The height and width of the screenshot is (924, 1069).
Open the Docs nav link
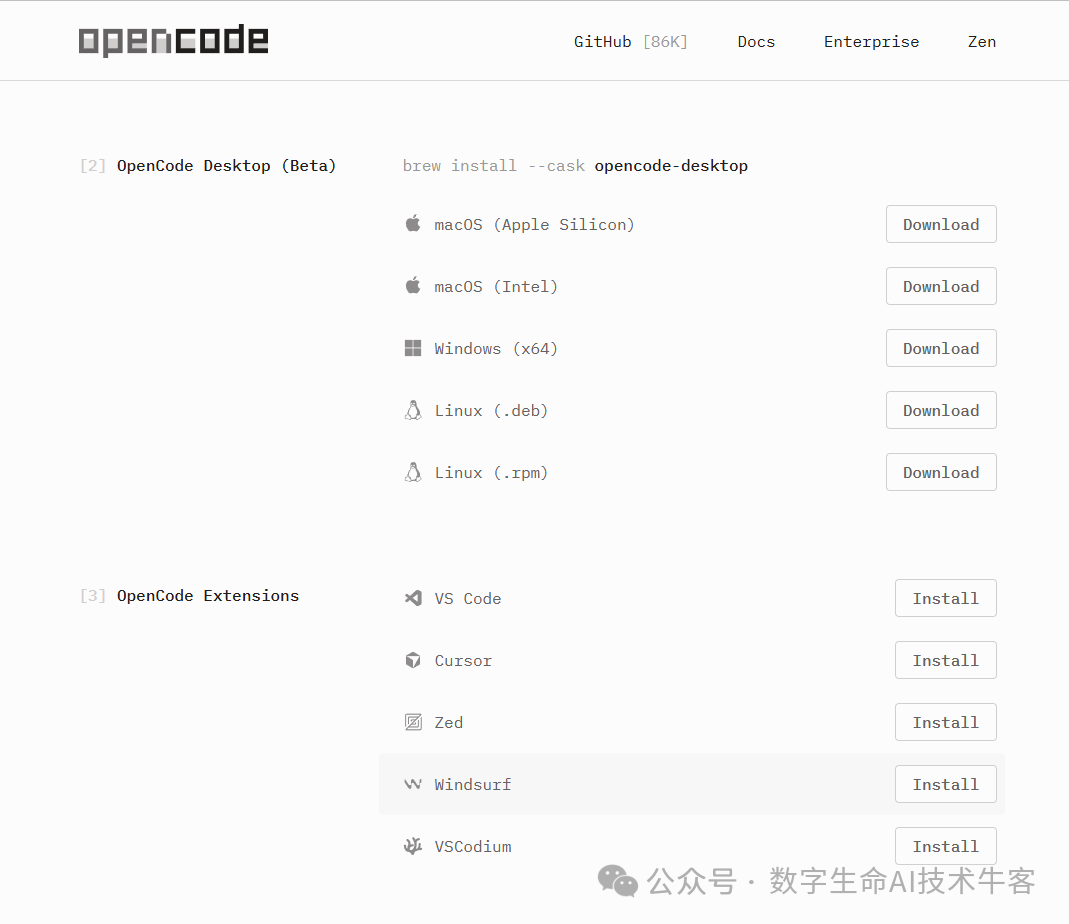(756, 42)
